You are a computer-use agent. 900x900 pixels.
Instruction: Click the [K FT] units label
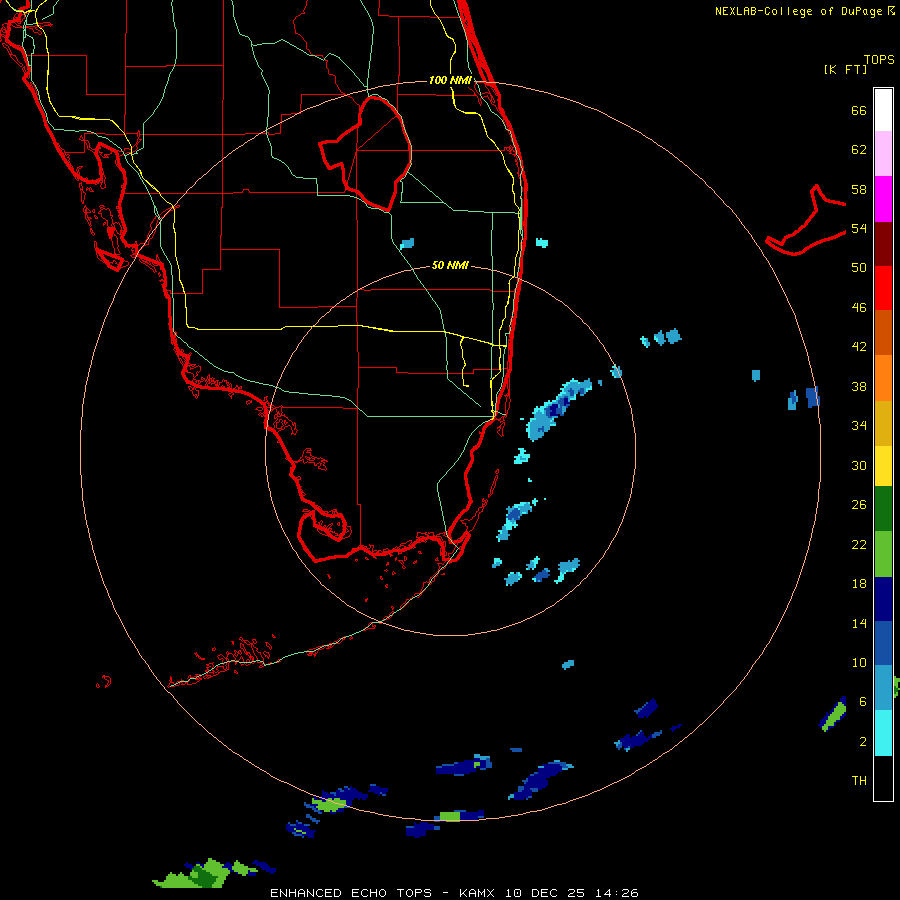[x=845, y=70]
